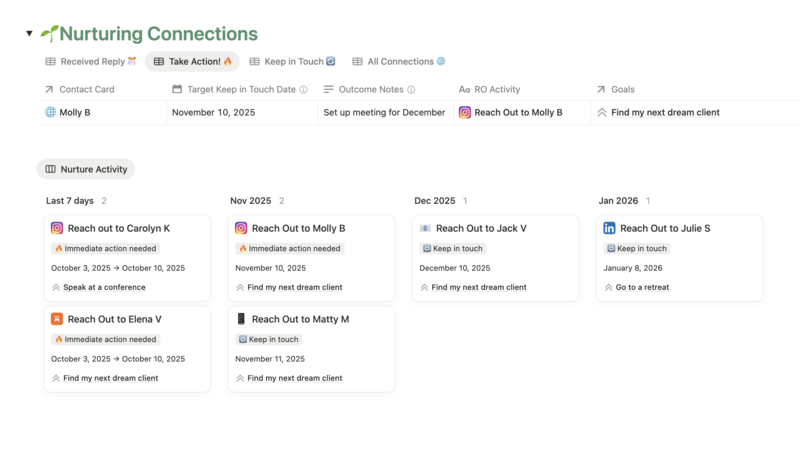Click the orange icon on Elena V card
This screenshot has width=800, height=455.
[57, 319]
